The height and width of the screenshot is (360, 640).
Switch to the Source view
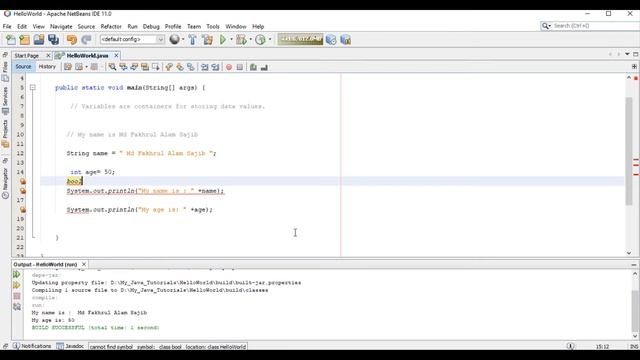coord(23,67)
